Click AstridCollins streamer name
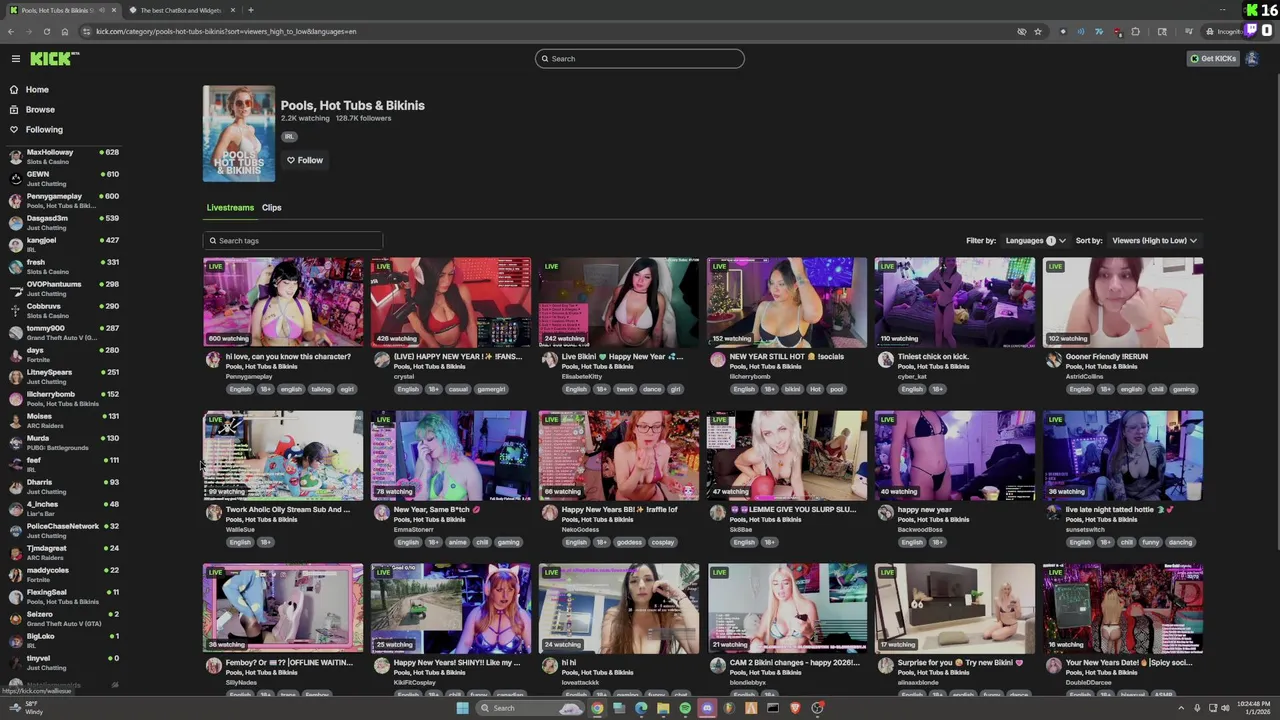This screenshot has width=1280, height=720. [1085, 377]
